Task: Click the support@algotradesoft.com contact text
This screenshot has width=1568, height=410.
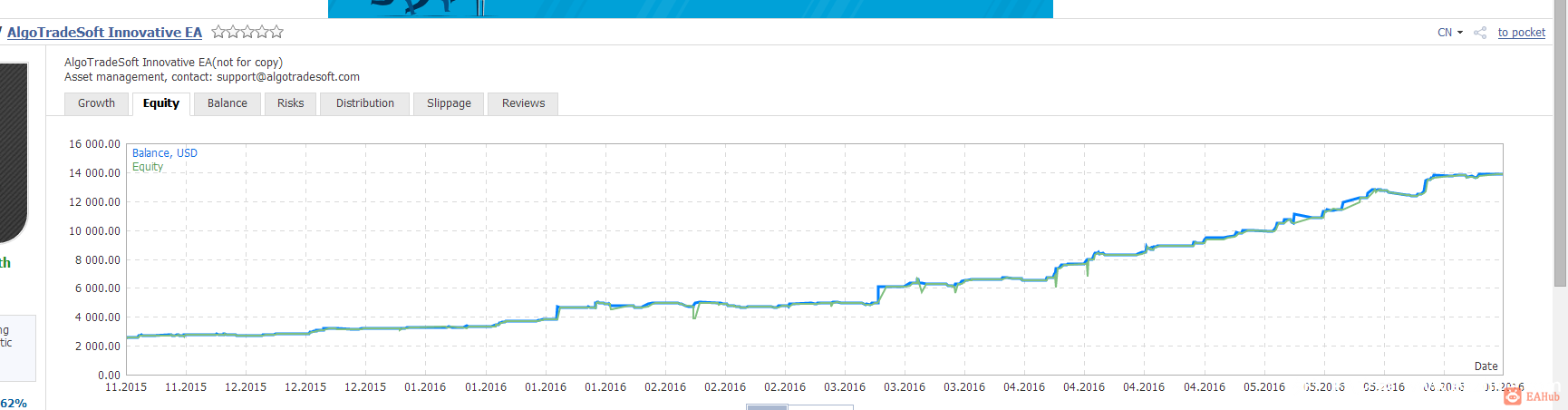Action: [x=288, y=77]
